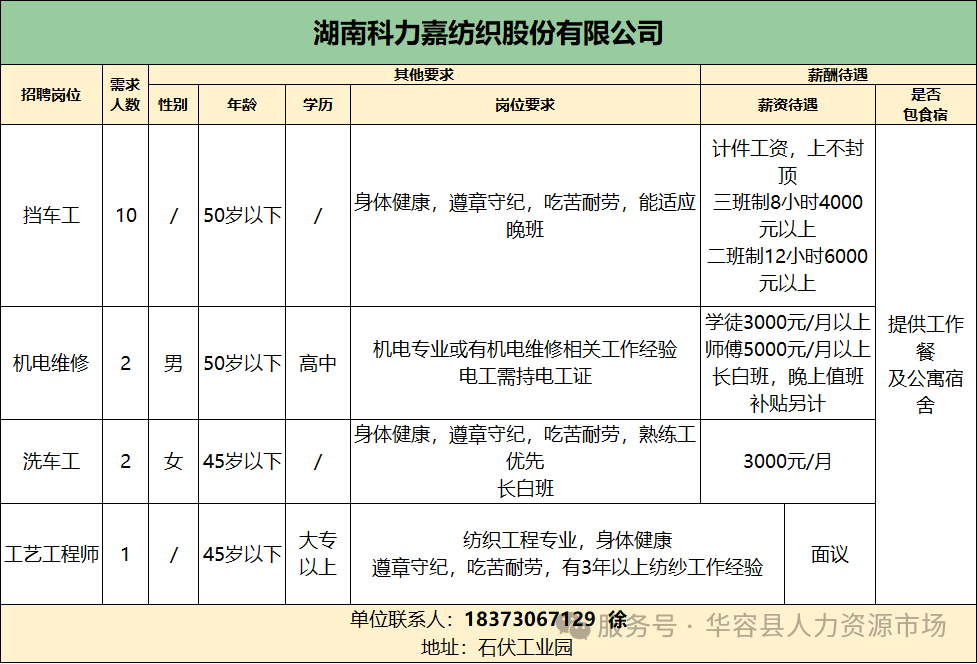Click the requirement cell mentioning 电工证
The height and width of the screenshot is (664, 977).
[525, 363]
